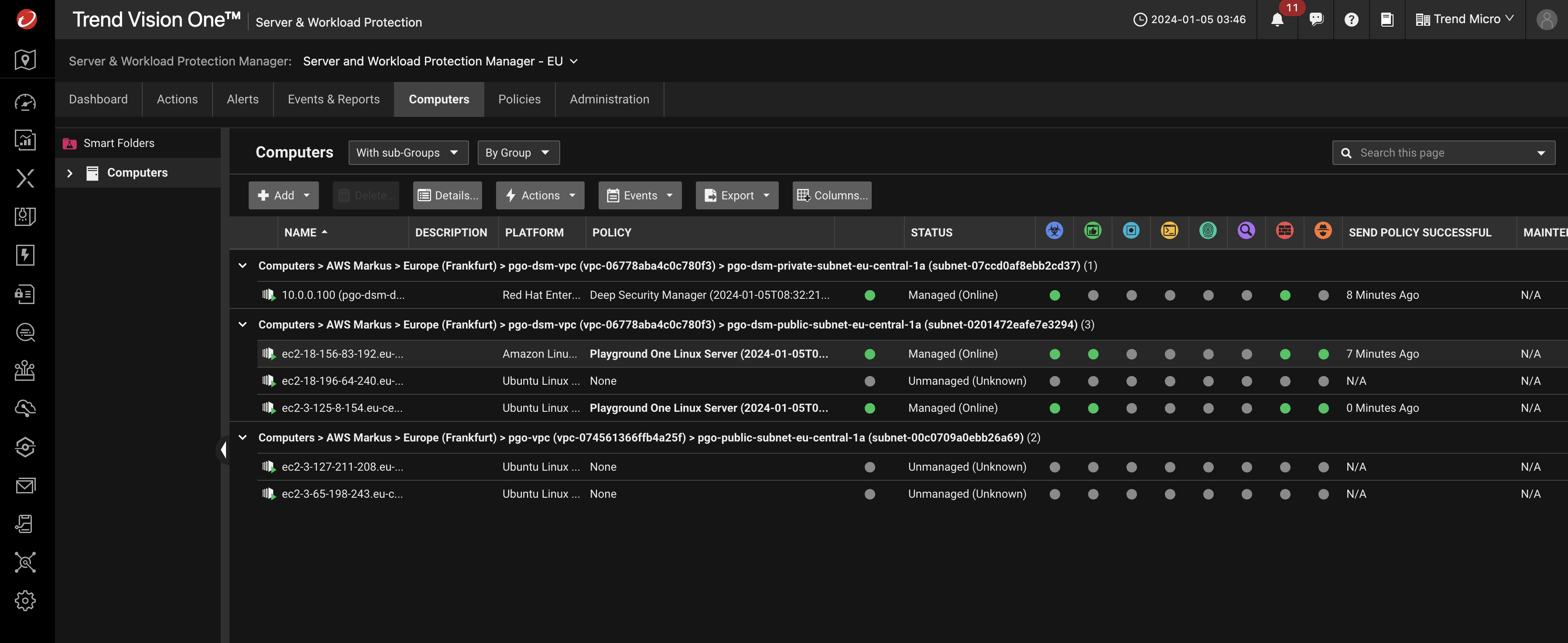
Task: Select computer row 10.0.0.100 (pgo-dsm-d...
Action: pyautogui.click(x=912, y=295)
